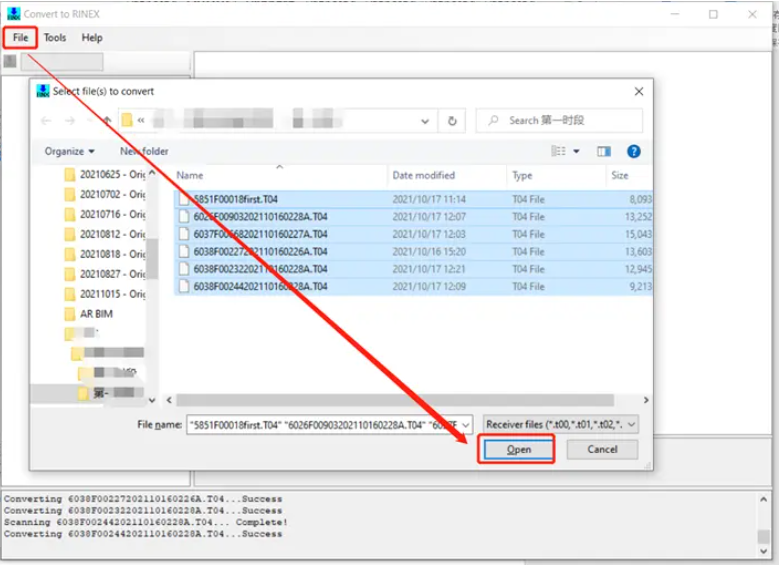The width and height of the screenshot is (780, 565).
Task: Open the view options dropdown arrow
Action: point(577,151)
